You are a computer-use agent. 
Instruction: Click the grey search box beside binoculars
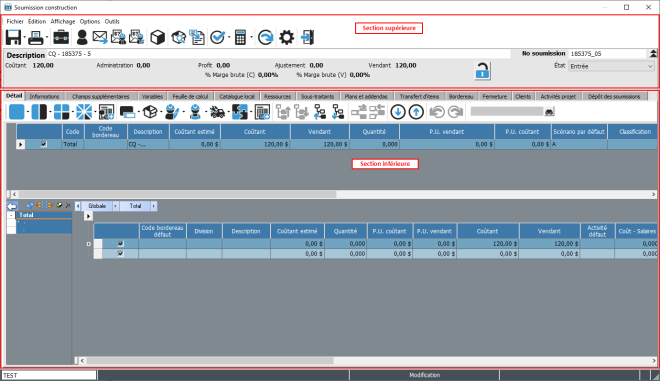click(507, 112)
